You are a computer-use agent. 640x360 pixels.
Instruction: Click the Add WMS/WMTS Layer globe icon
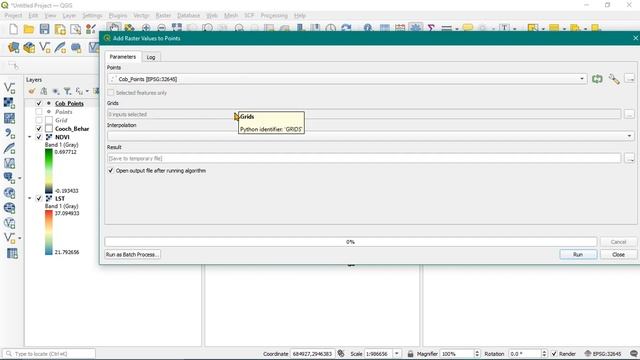9,193
